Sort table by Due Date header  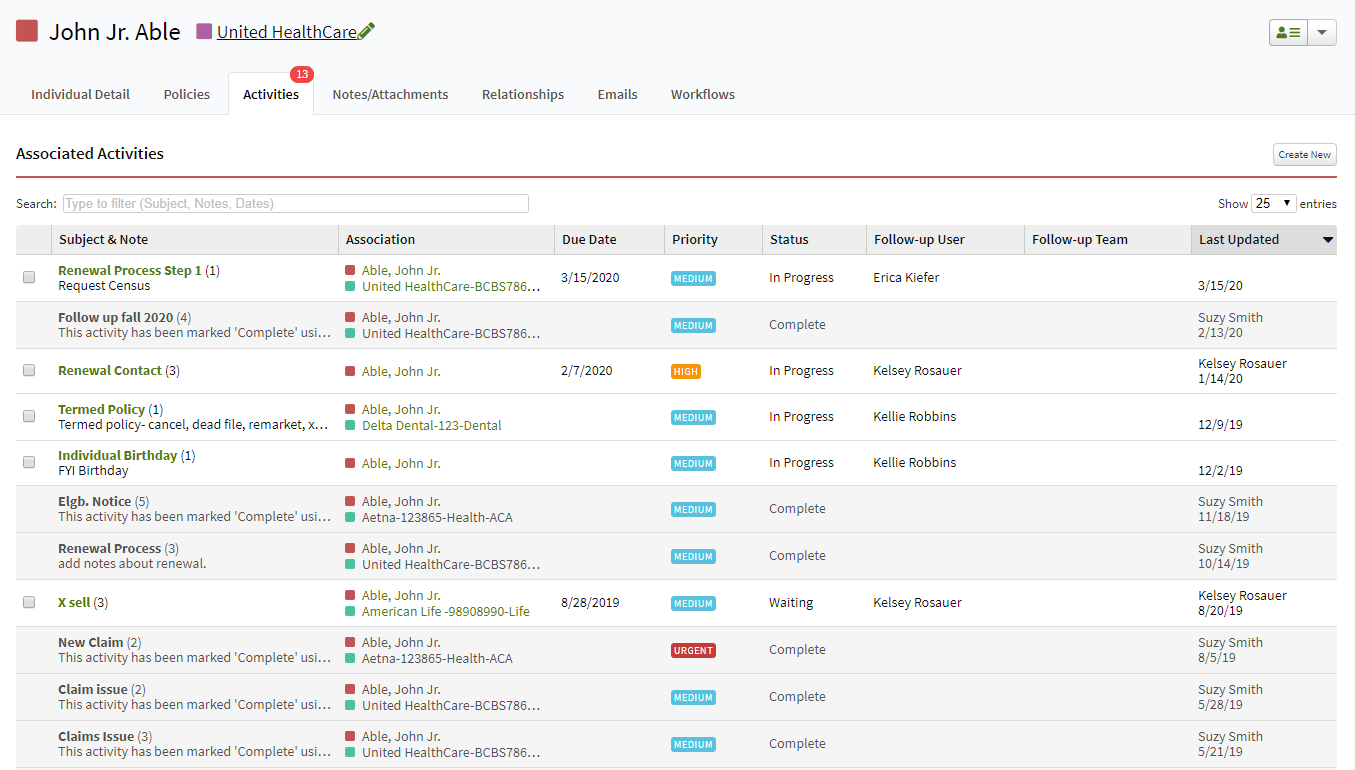click(609, 239)
